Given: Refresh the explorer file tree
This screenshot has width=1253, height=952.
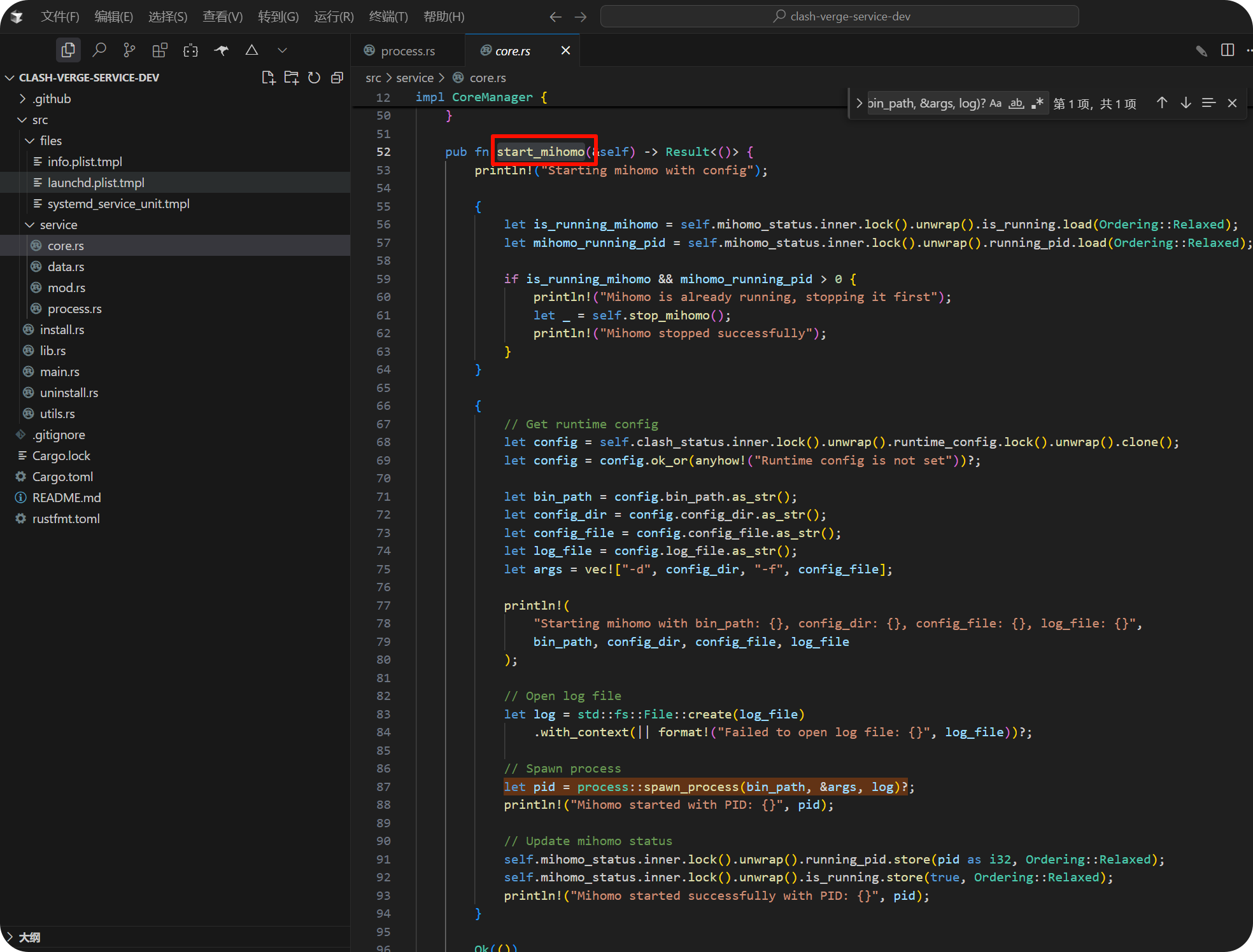Looking at the screenshot, I should point(314,78).
